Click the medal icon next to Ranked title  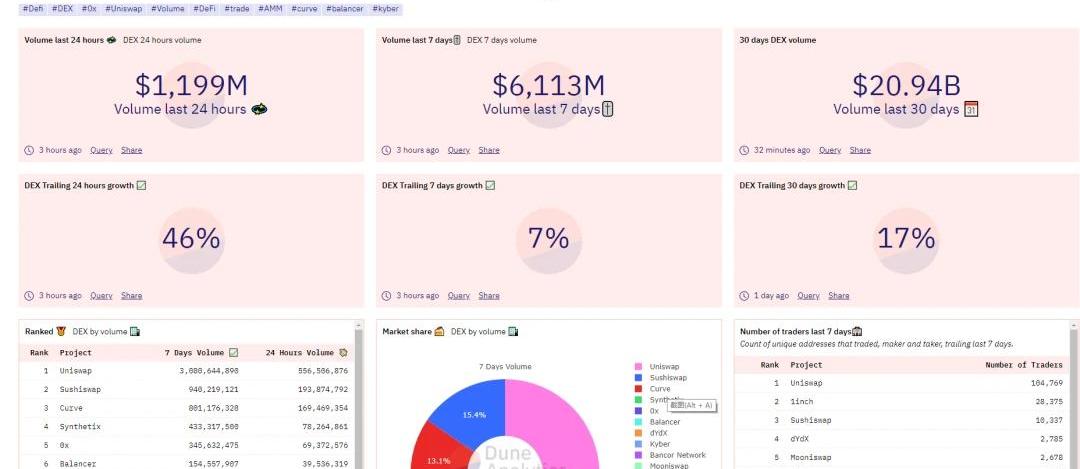point(61,331)
